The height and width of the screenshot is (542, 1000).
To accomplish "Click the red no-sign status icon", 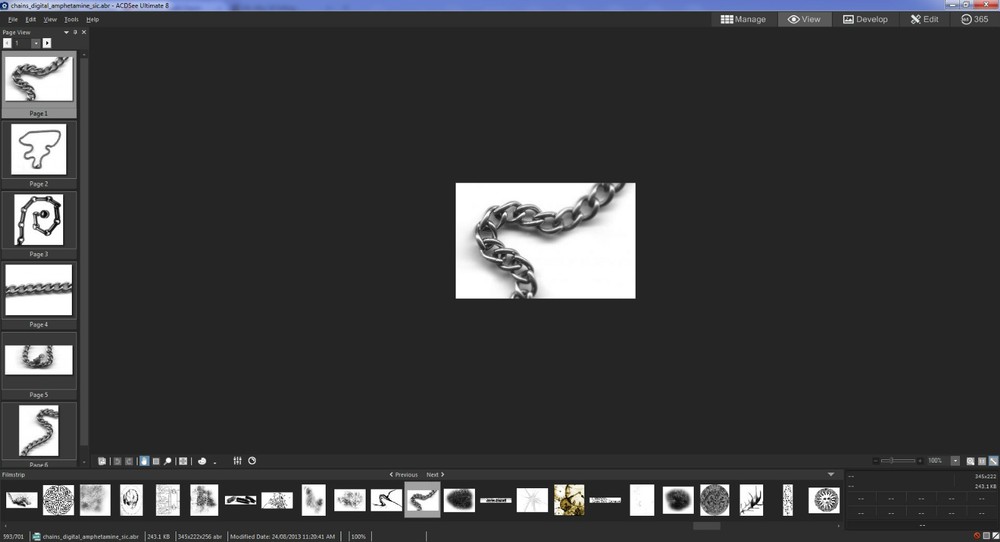I will (x=977, y=536).
